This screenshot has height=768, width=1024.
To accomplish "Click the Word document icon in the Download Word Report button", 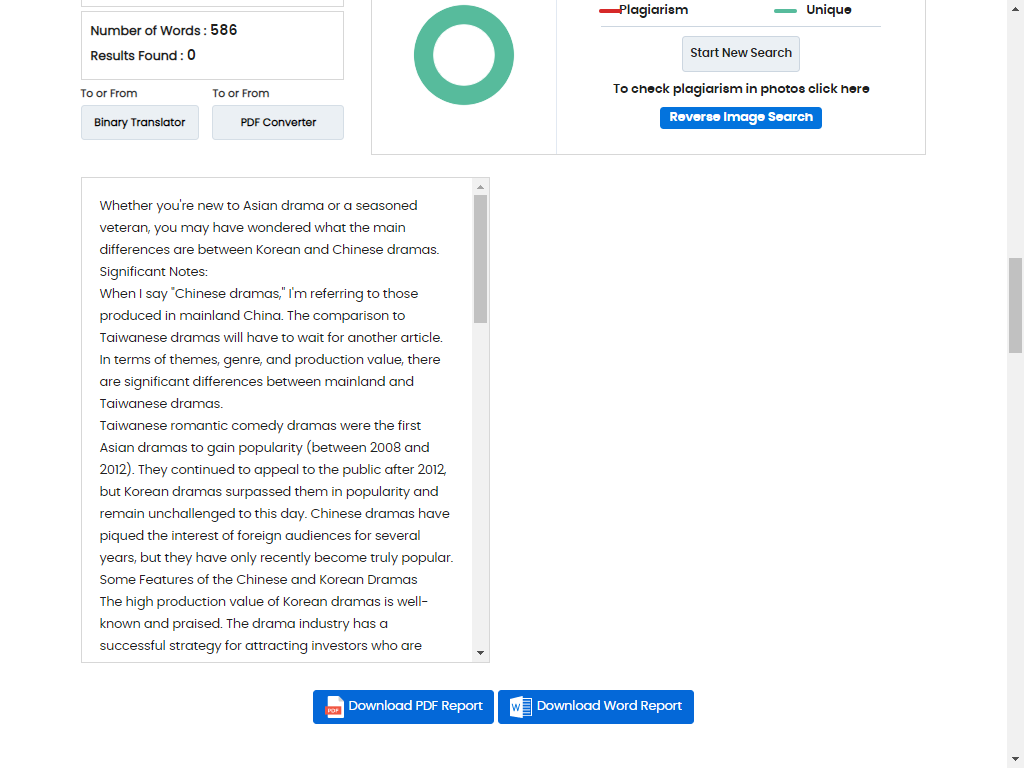I will coord(520,707).
